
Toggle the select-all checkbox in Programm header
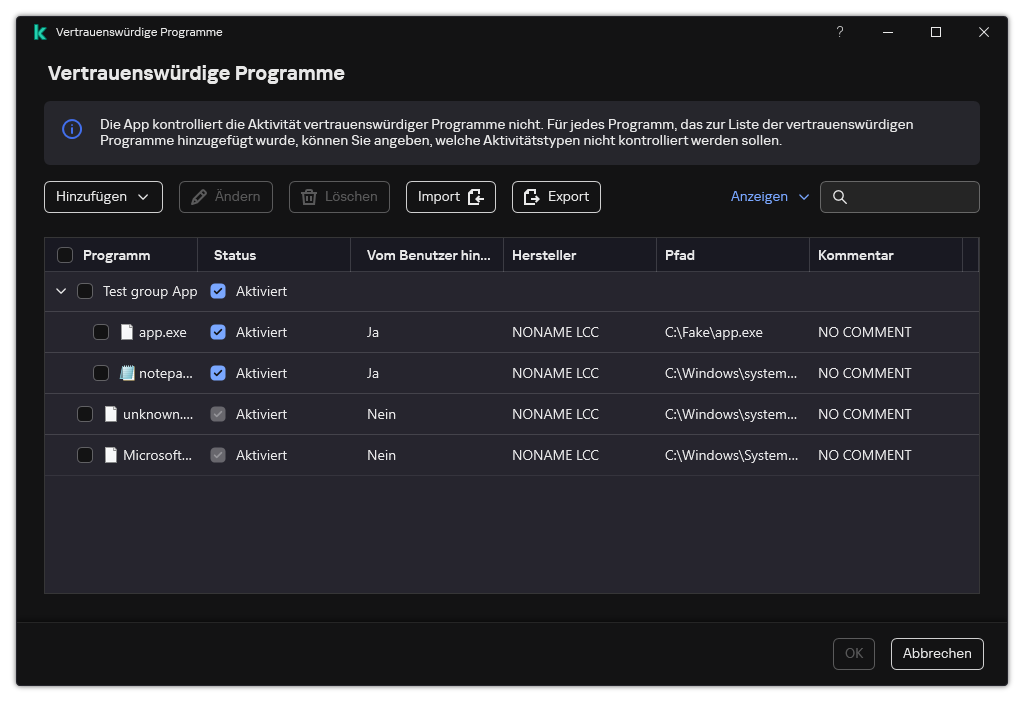click(x=65, y=255)
